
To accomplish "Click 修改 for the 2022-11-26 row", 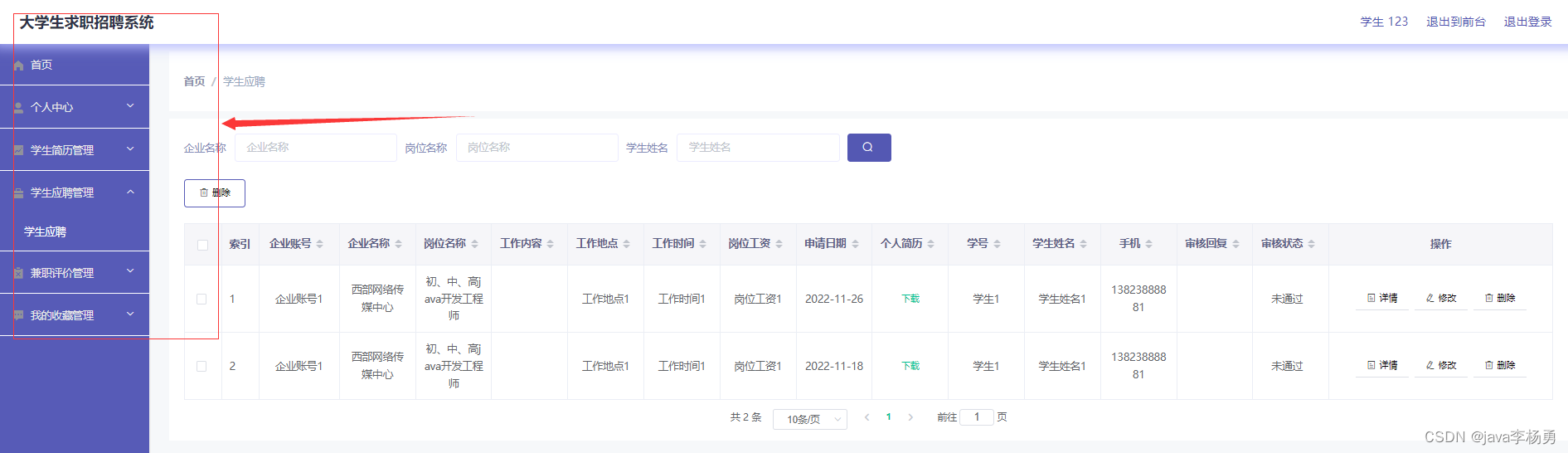I will pyautogui.click(x=1441, y=298).
